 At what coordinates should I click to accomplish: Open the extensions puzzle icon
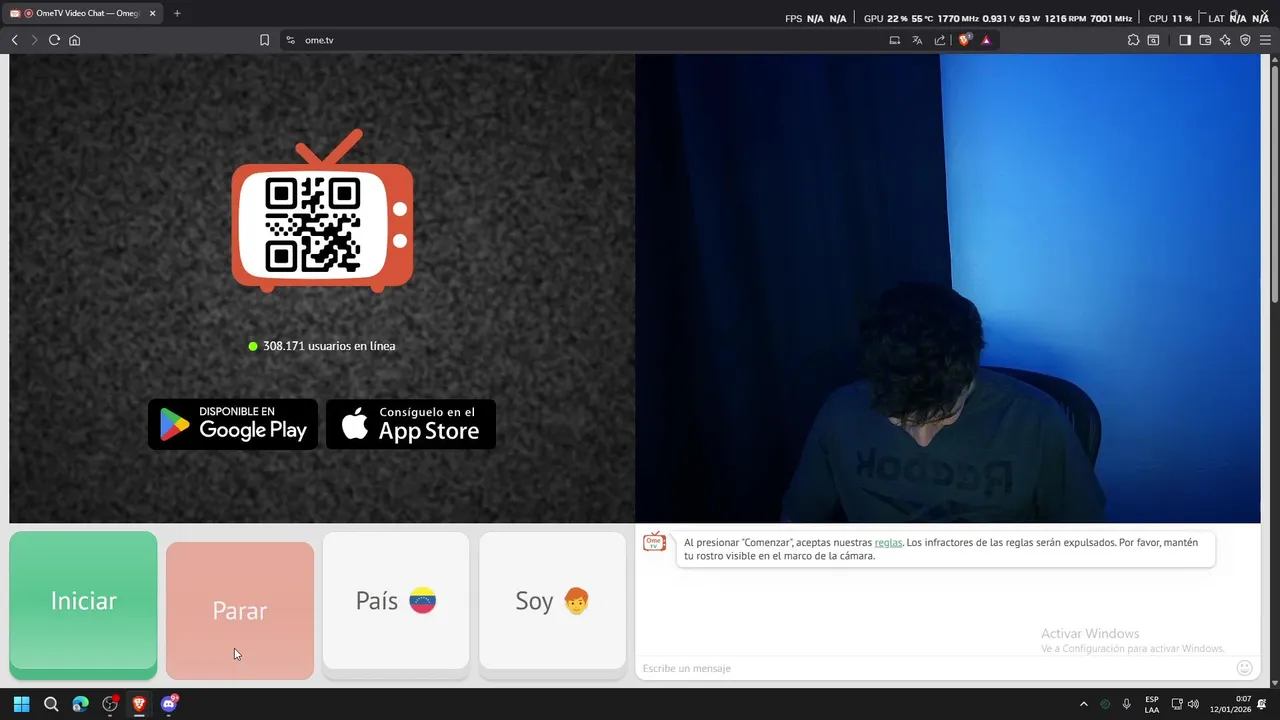[1133, 40]
